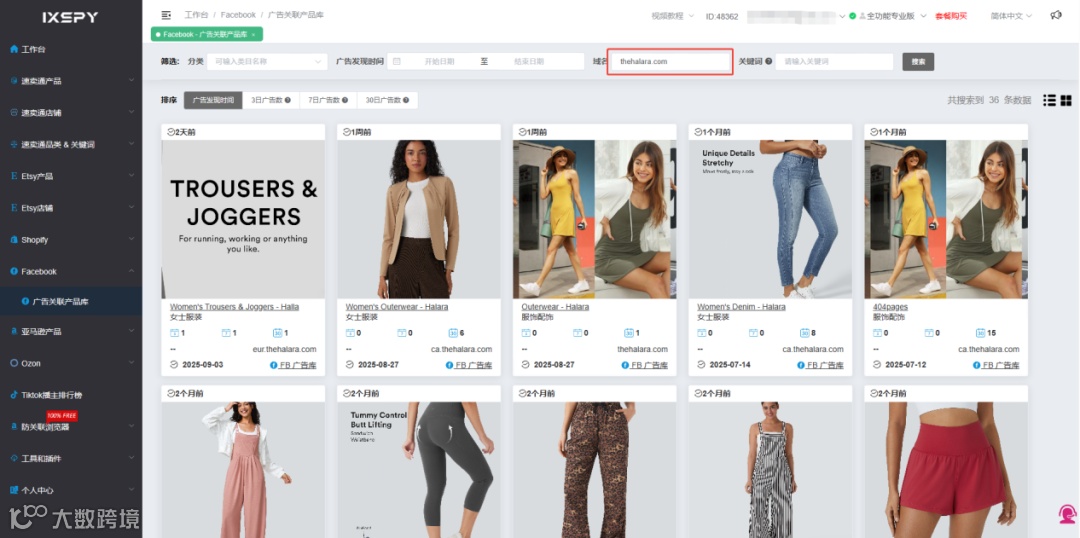Open Women's Denim - Halara link

(741, 307)
